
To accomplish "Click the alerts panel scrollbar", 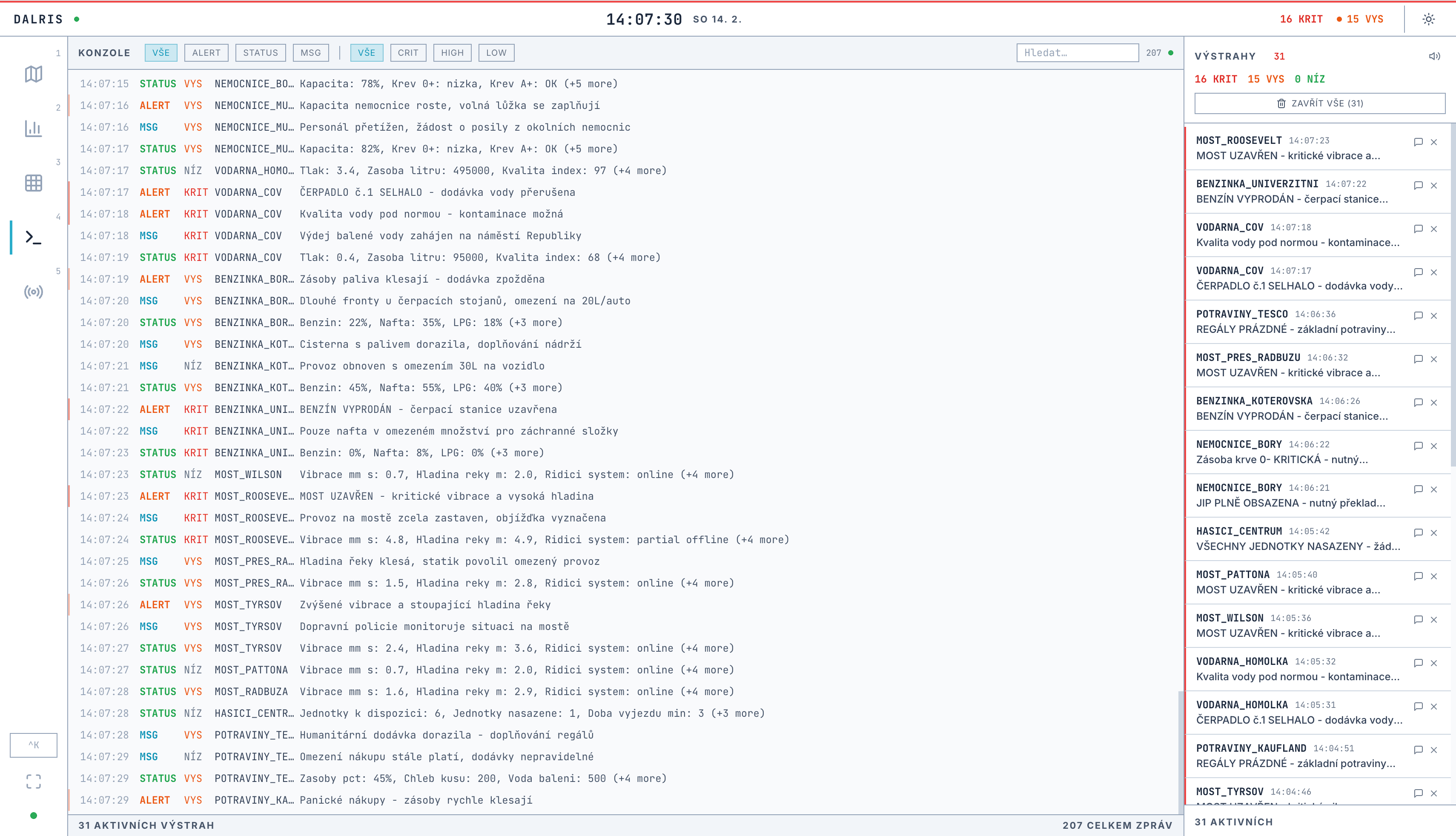I will click(1453, 293).
